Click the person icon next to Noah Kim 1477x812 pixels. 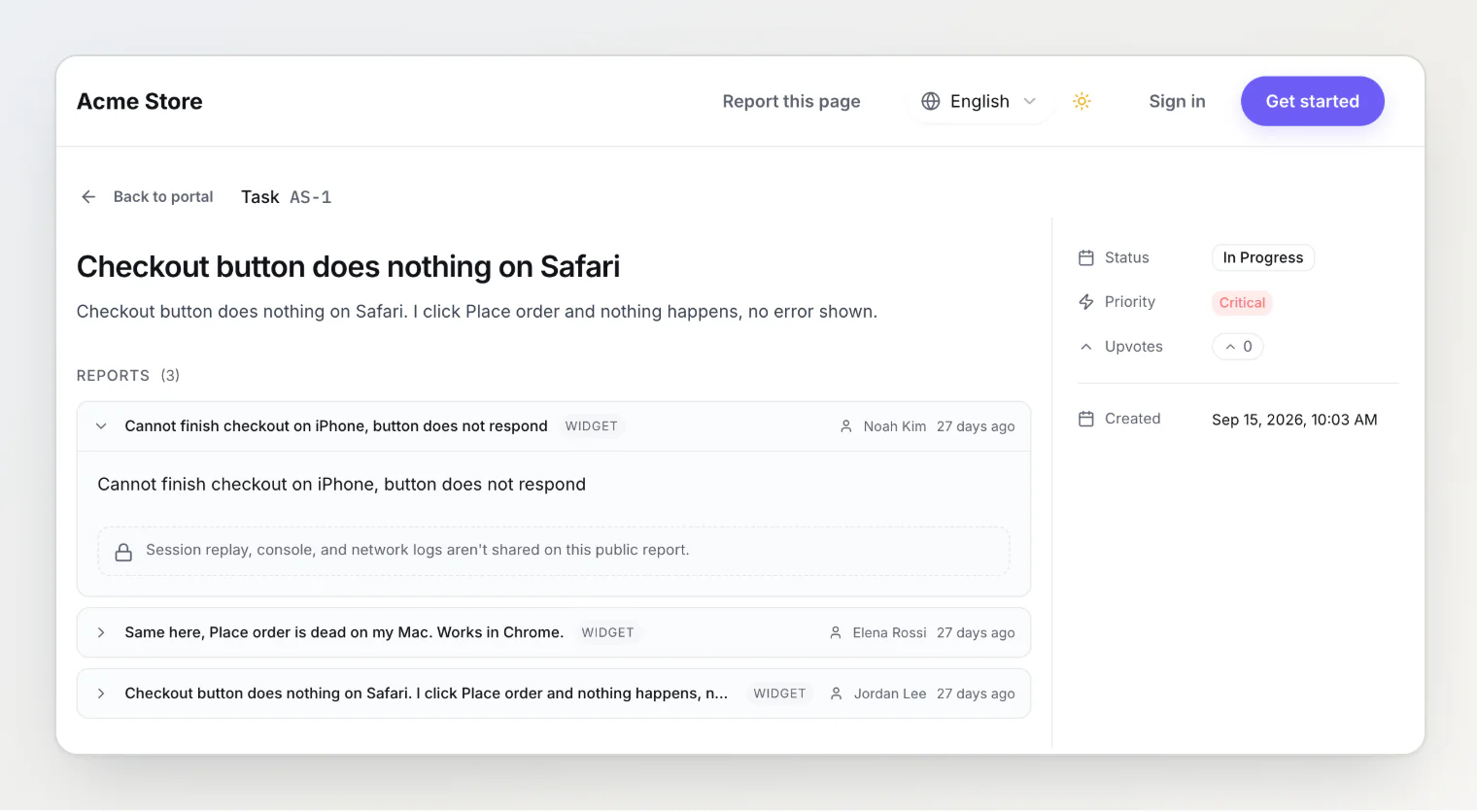coord(846,426)
